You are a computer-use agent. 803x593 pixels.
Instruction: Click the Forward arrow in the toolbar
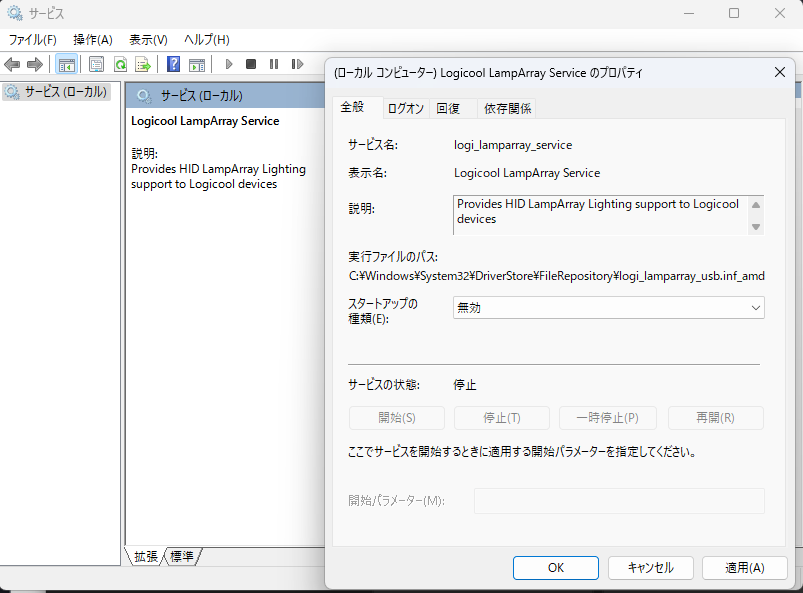point(35,64)
